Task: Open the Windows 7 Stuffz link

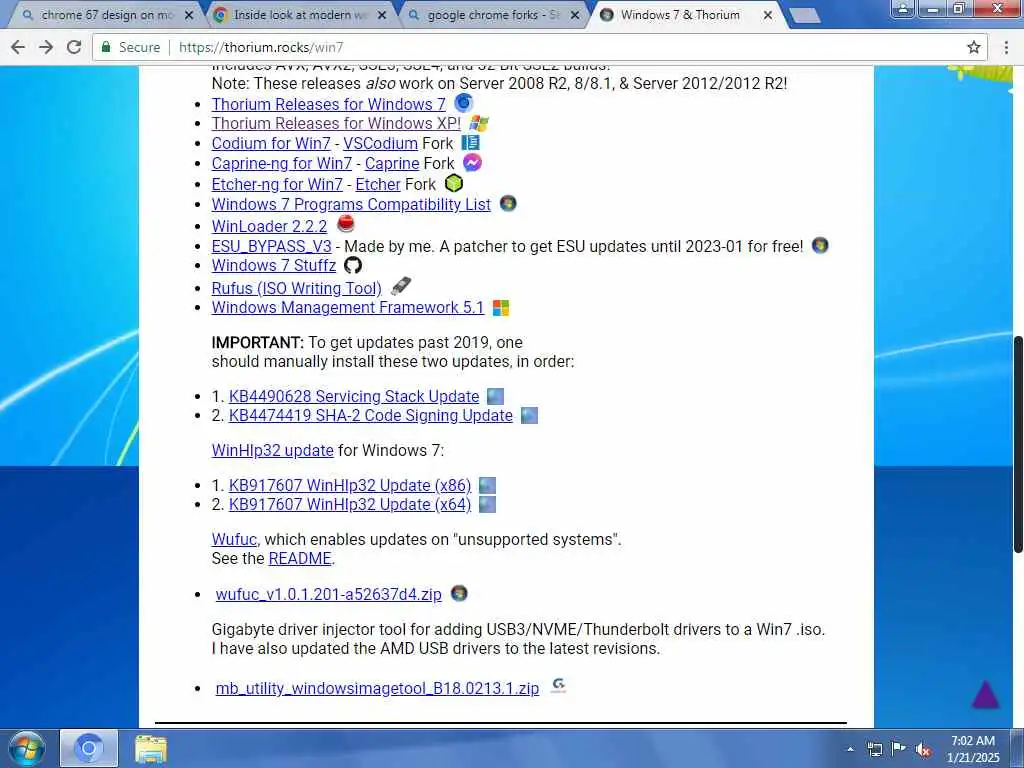Action: click(274, 265)
